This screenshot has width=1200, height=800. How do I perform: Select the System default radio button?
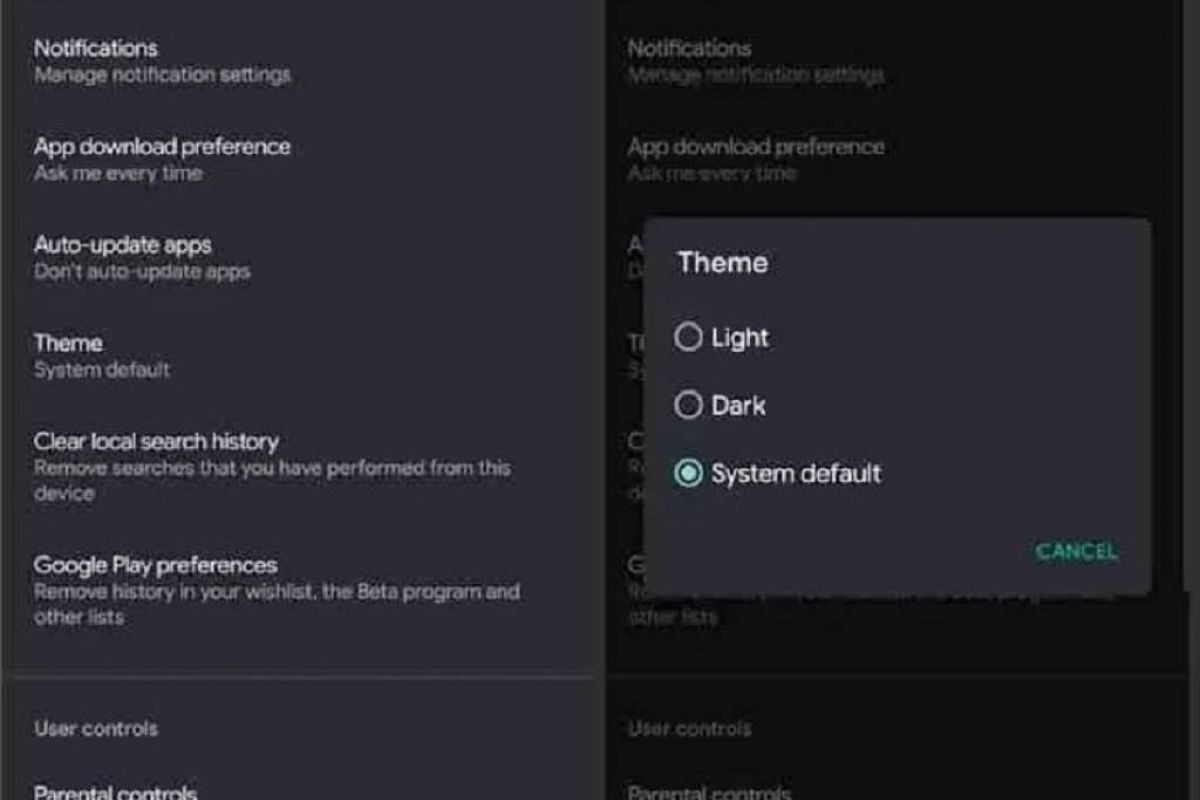pos(688,473)
